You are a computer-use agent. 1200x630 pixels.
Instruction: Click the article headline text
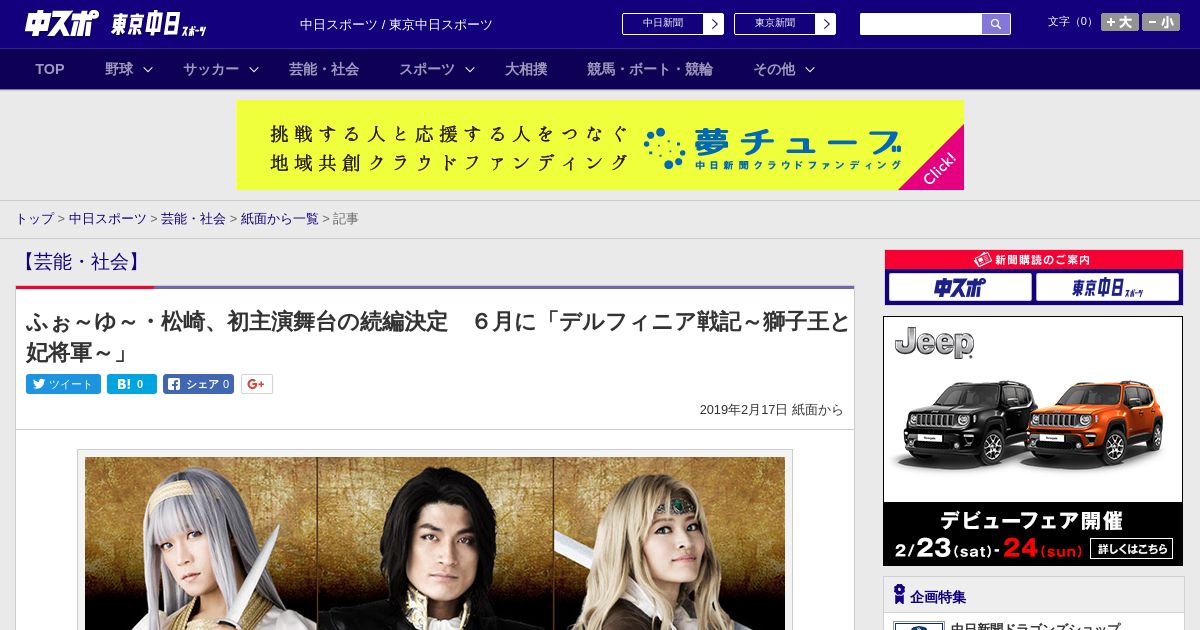pos(437,337)
